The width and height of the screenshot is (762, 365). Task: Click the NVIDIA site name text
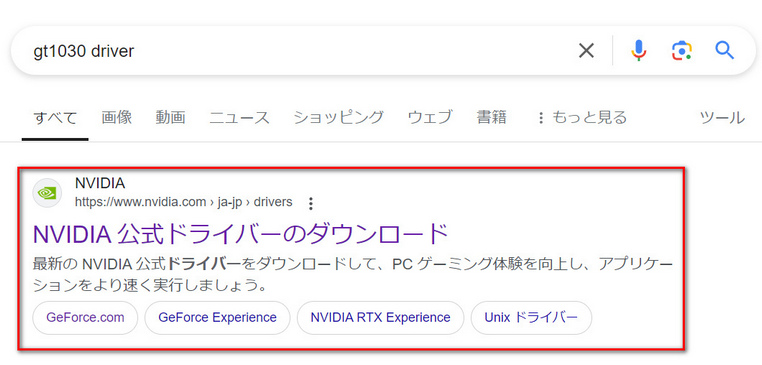tap(100, 184)
